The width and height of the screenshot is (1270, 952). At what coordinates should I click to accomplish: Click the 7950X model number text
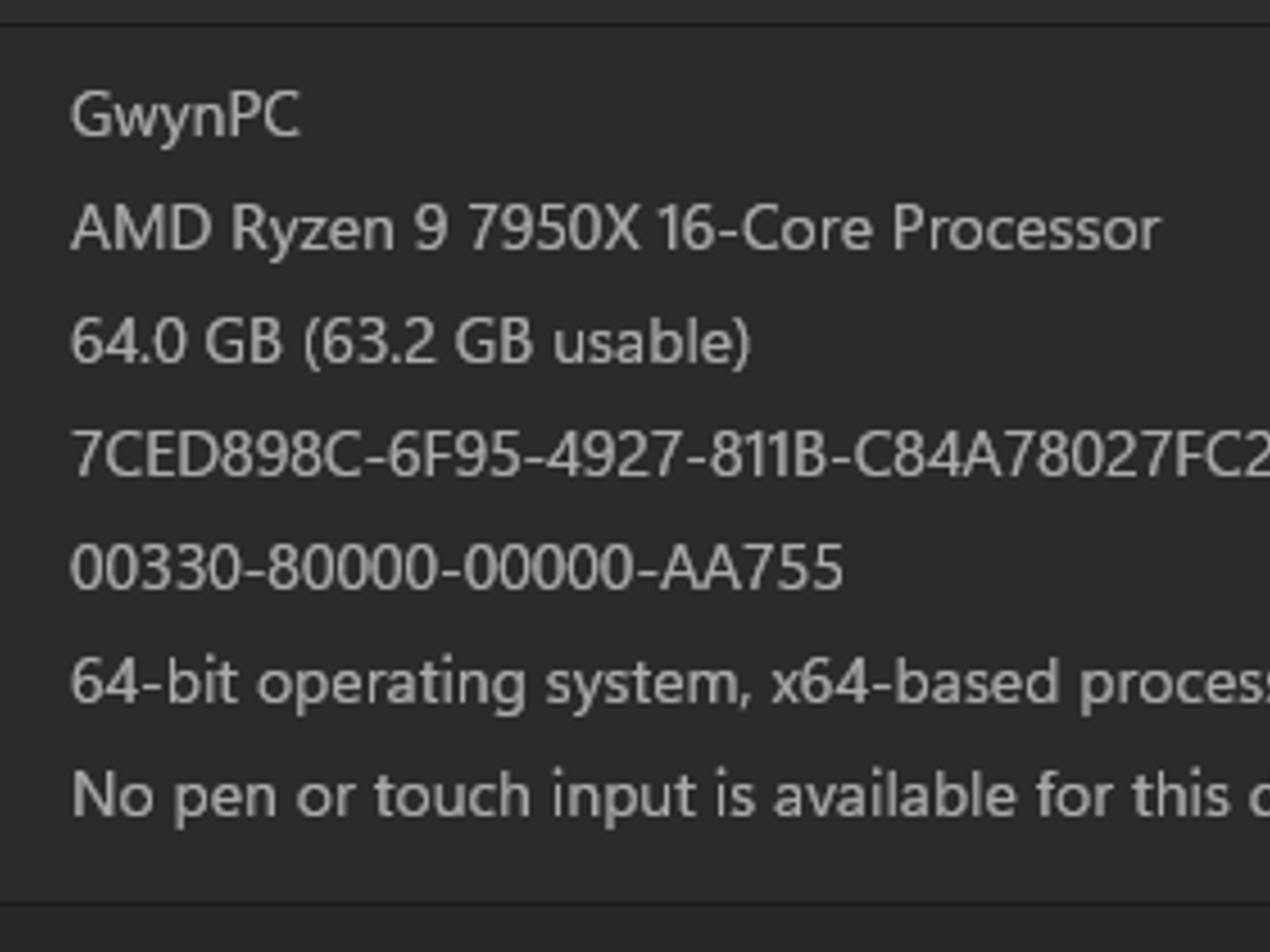click(554, 229)
